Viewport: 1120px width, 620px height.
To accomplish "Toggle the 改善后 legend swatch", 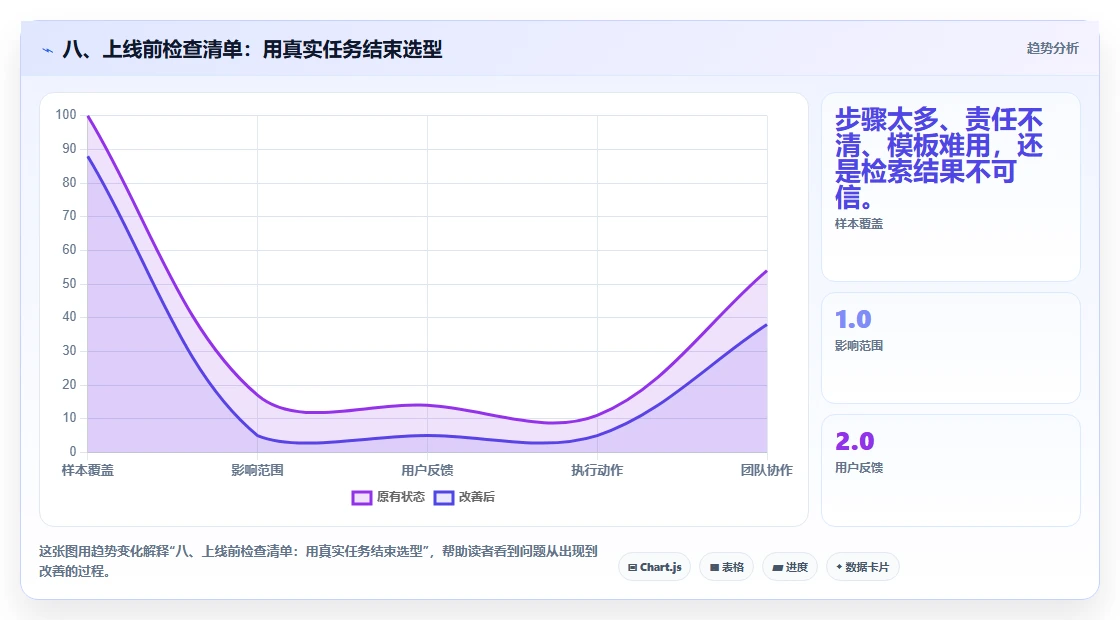I will (444, 497).
